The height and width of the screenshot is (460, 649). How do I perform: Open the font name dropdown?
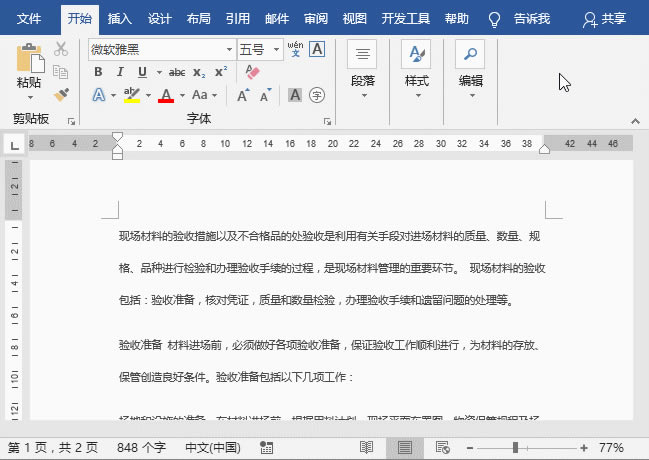229,50
